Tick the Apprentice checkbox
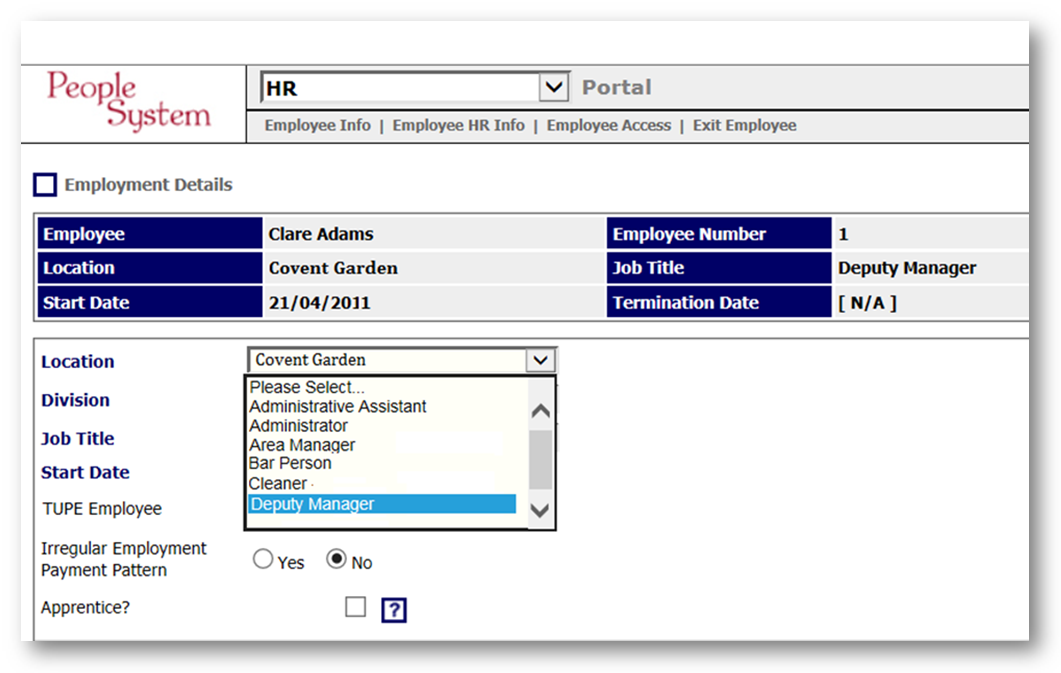1061x673 pixels. [355, 607]
